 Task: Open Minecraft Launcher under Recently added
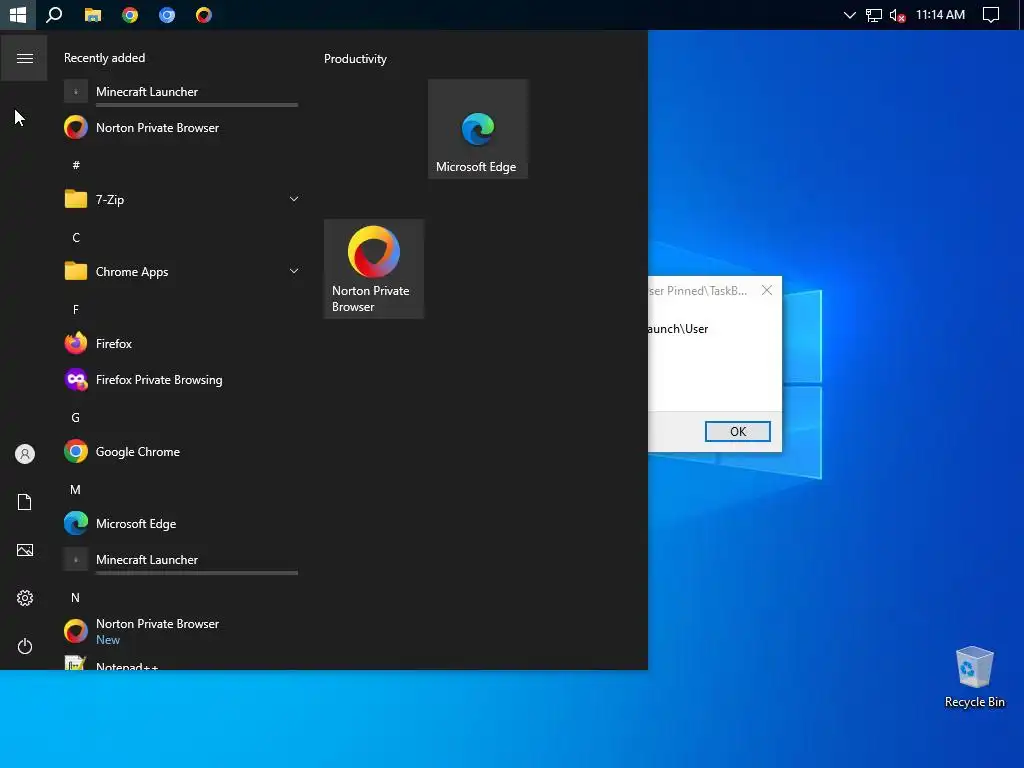click(182, 92)
